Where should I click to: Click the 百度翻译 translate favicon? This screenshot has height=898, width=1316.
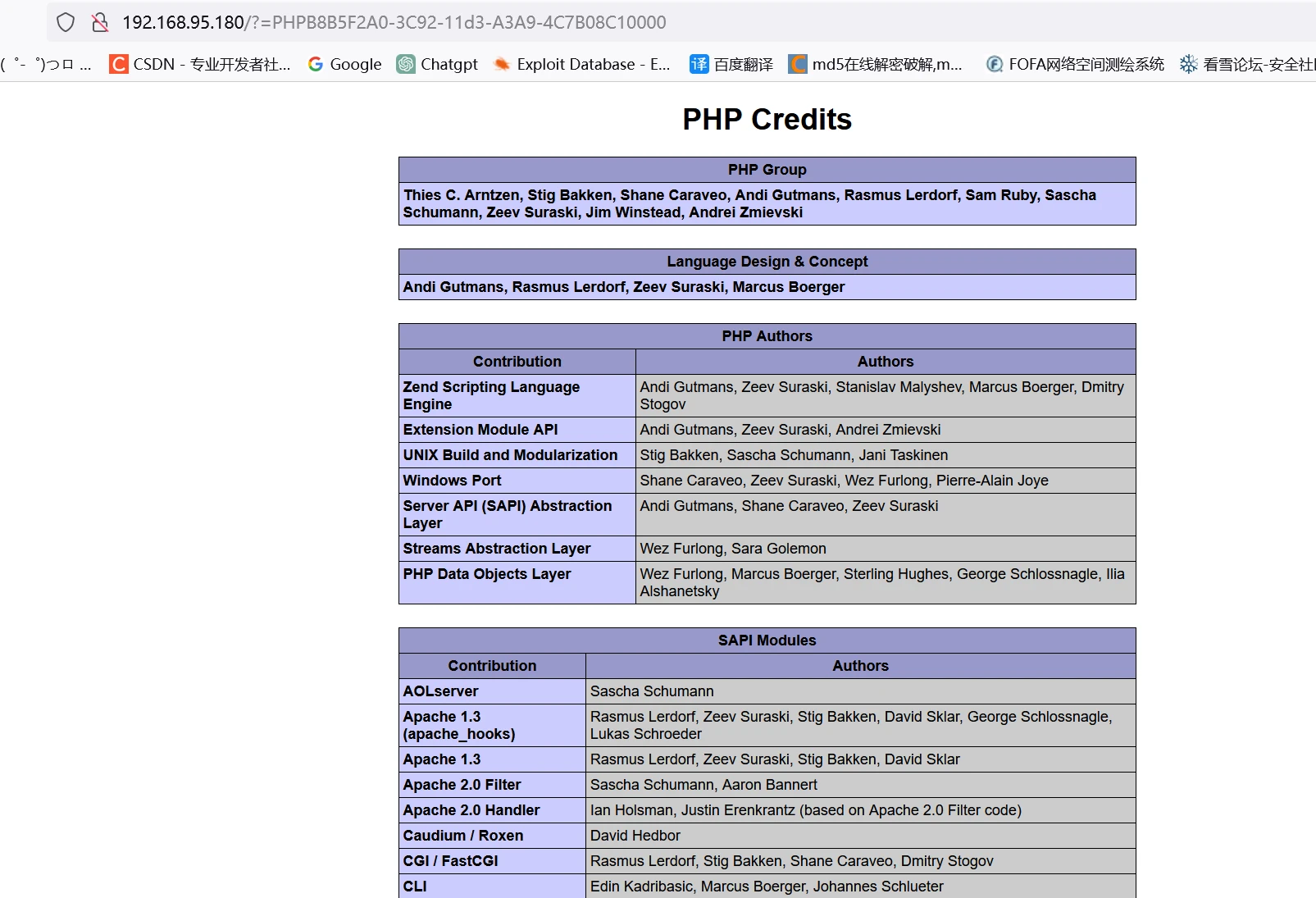coord(699,64)
